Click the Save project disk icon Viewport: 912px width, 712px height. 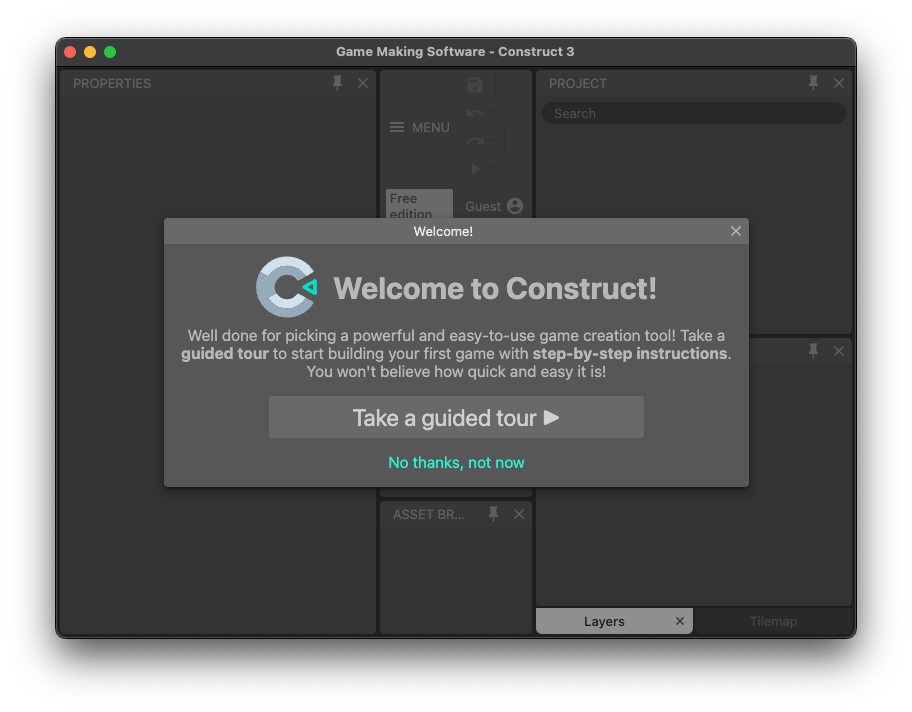[475, 86]
